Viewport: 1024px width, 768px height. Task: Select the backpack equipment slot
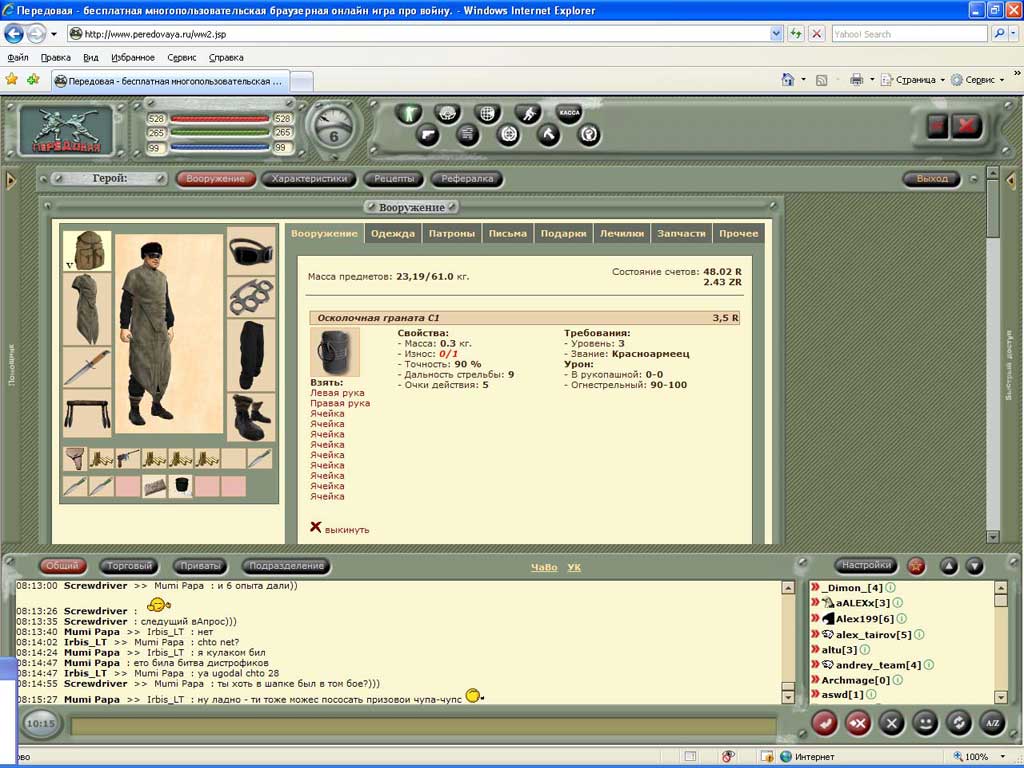88,249
